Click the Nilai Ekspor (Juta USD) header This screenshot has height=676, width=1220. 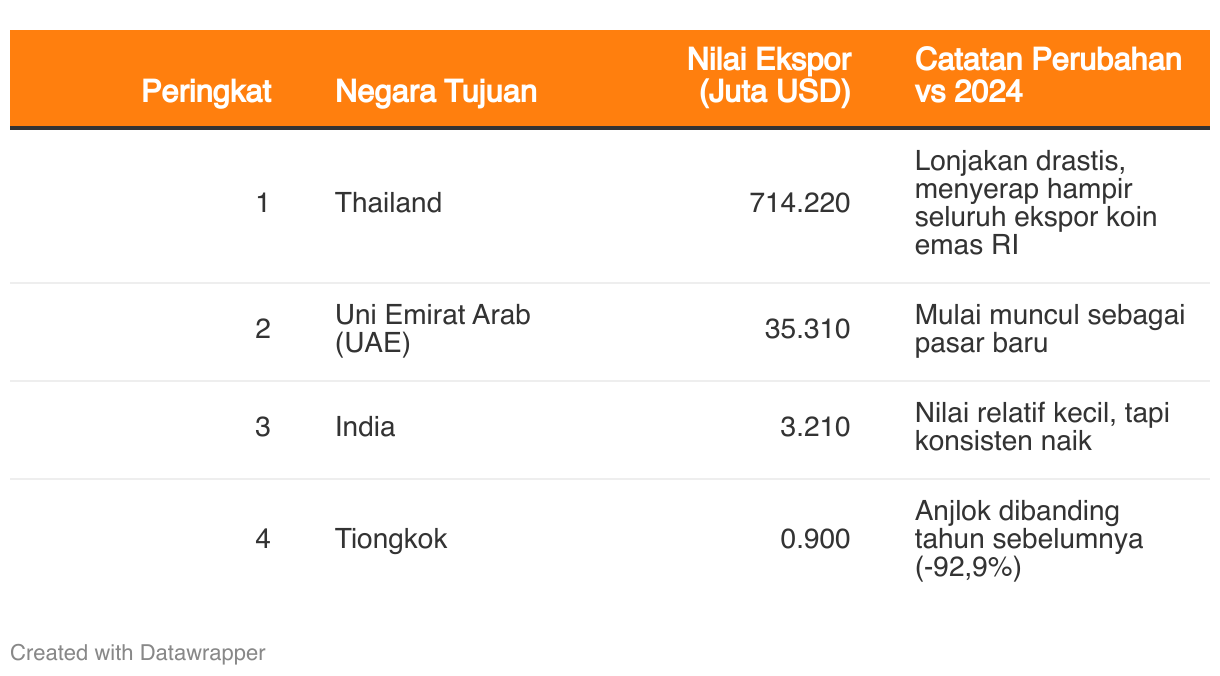click(770, 75)
